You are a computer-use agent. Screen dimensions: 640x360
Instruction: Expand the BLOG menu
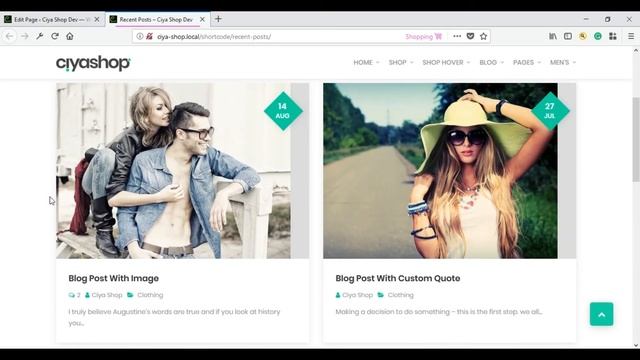pos(491,62)
